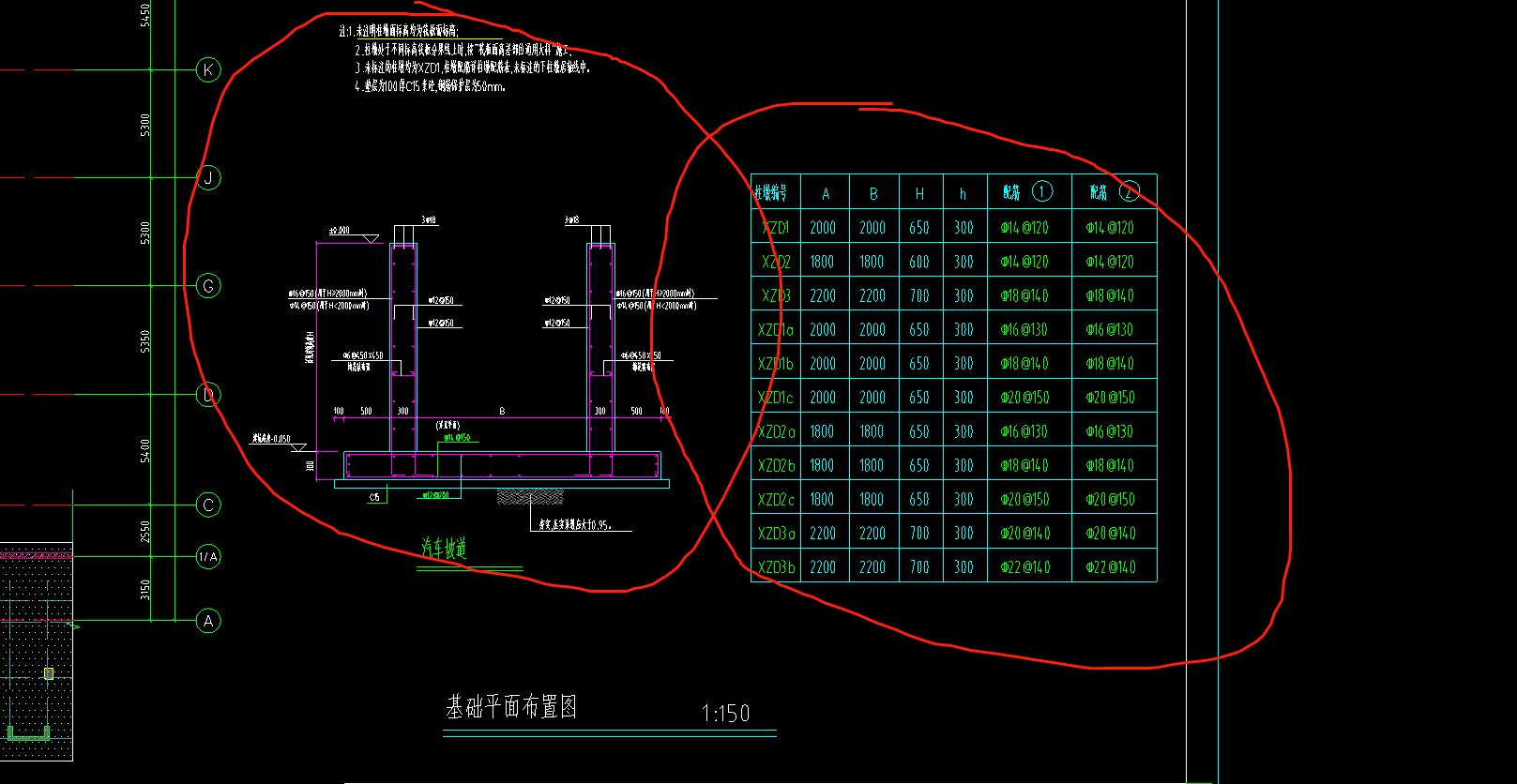
Task: Select table column header A
Action: click(x=826, y=194)
